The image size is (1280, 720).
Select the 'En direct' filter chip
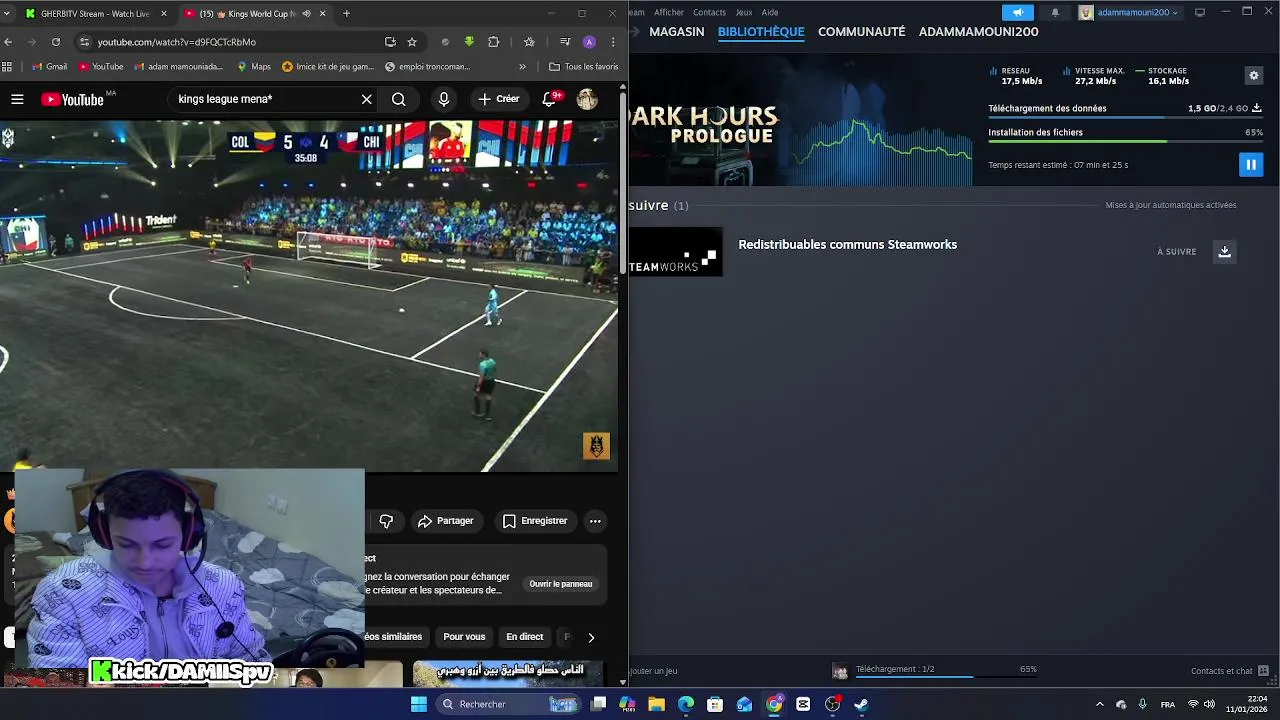[x=524, y=637]
